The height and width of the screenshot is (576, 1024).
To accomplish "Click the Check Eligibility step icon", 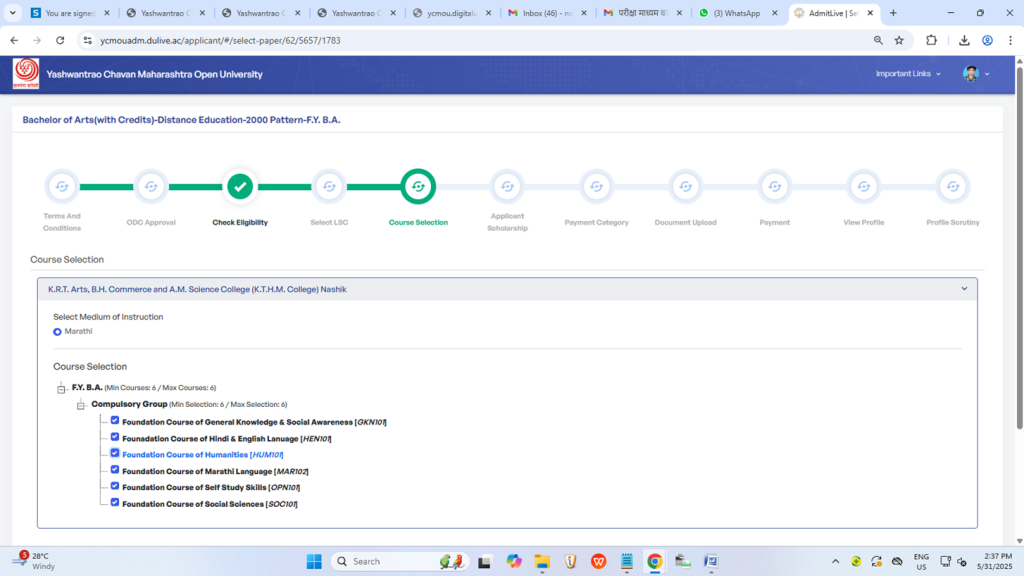I will pos(239,186).
